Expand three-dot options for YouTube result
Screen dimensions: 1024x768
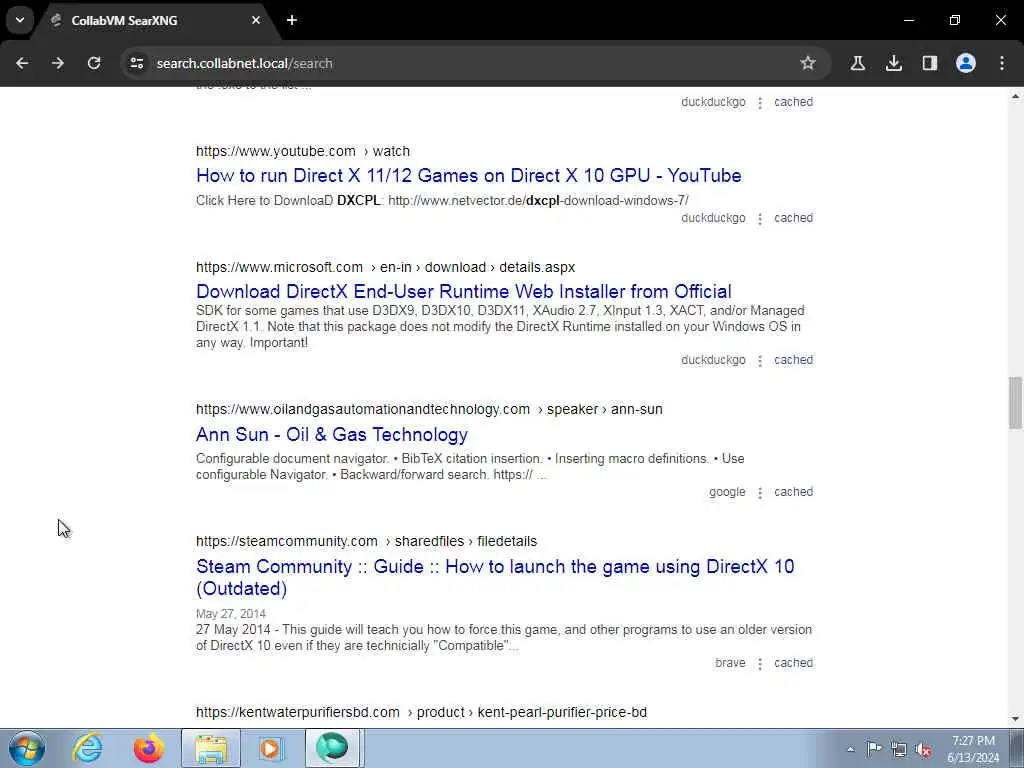pyautogui.click(x=760, y=219)
